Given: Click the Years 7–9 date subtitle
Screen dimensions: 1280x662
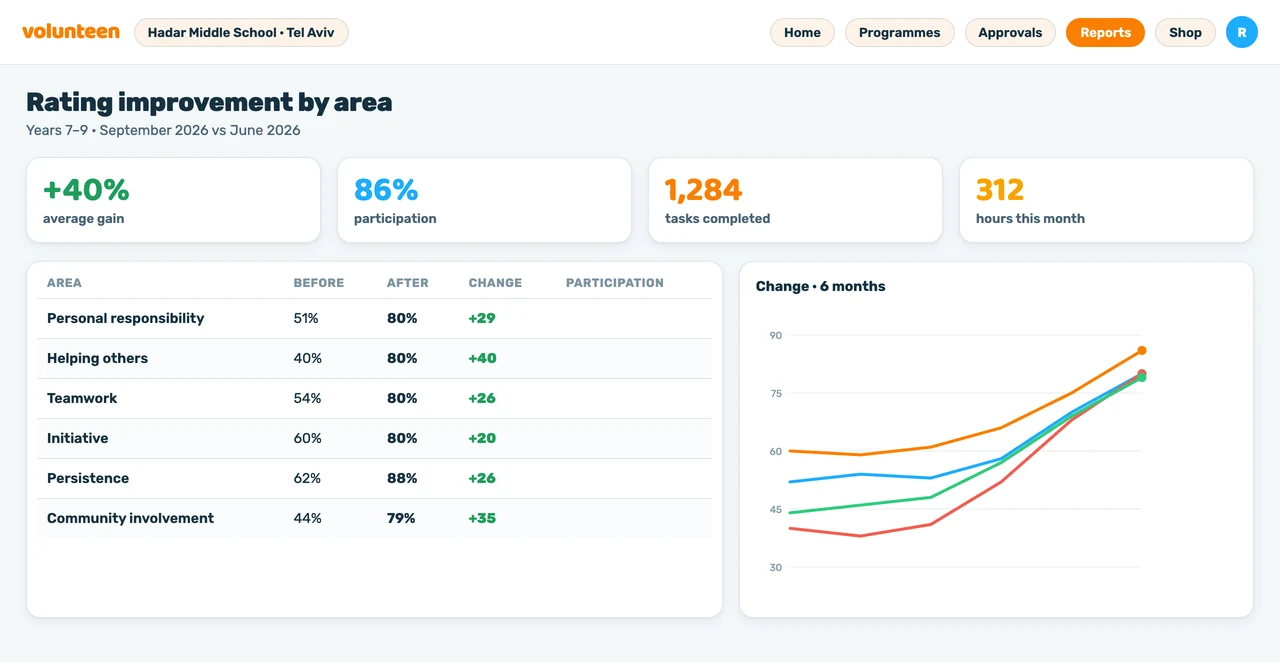Looking at the screenshot, I should coord(163,130).
